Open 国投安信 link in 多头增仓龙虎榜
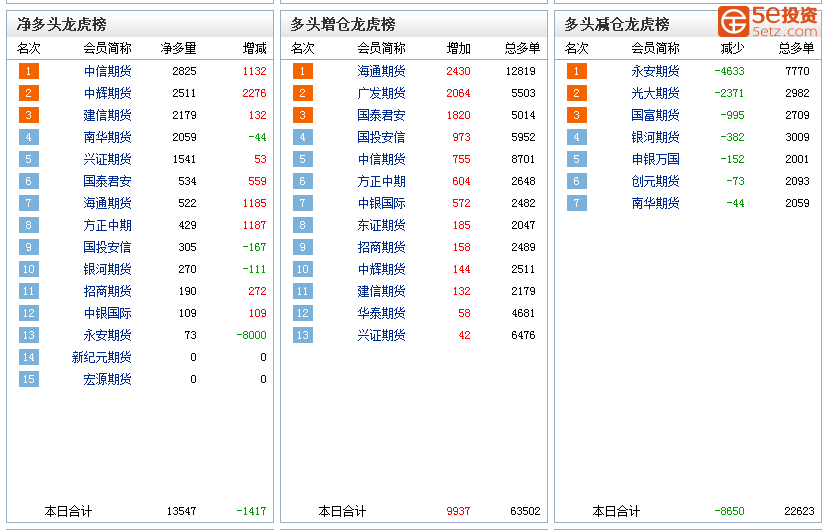This screenshot has height=530, width=825. point(381,137)
